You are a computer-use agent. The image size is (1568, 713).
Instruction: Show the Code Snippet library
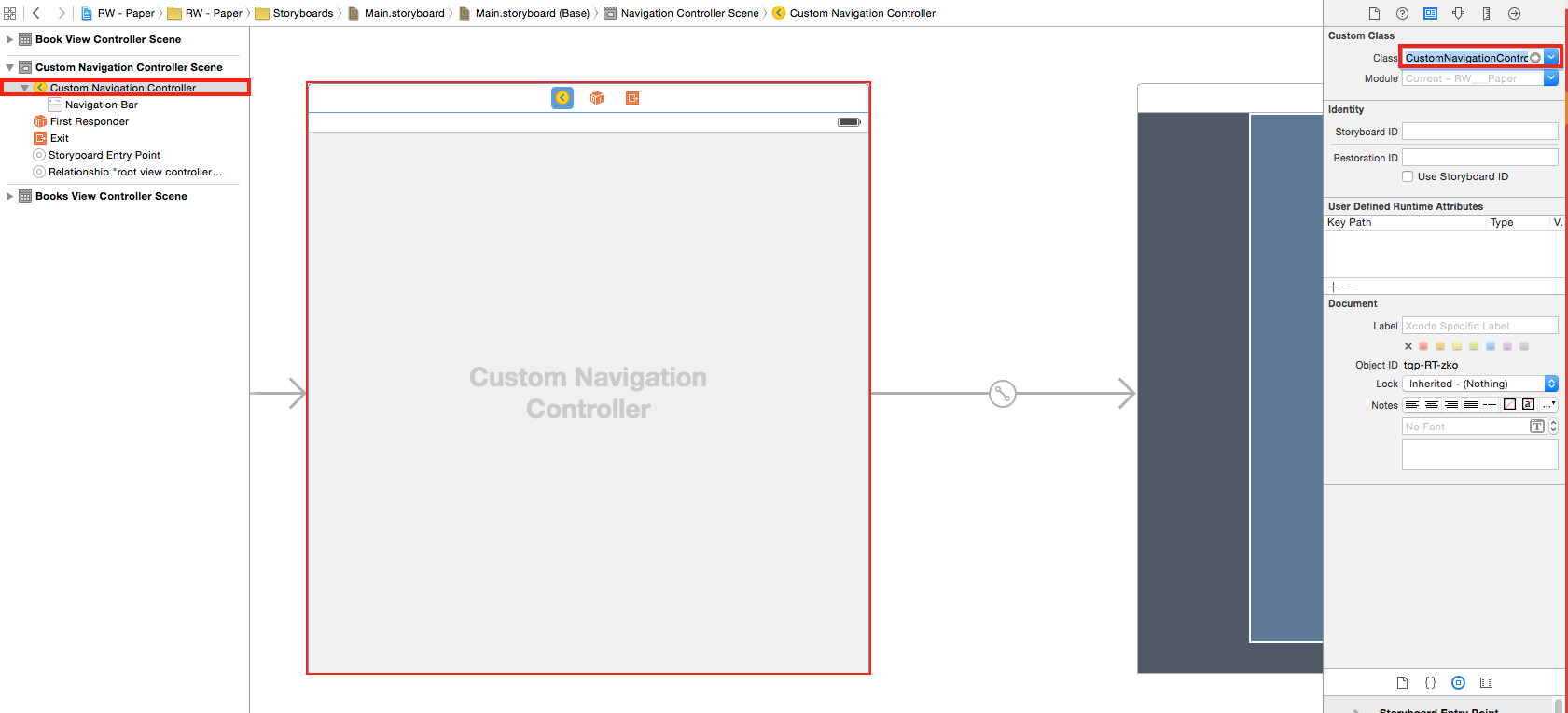click(1430, 682)
